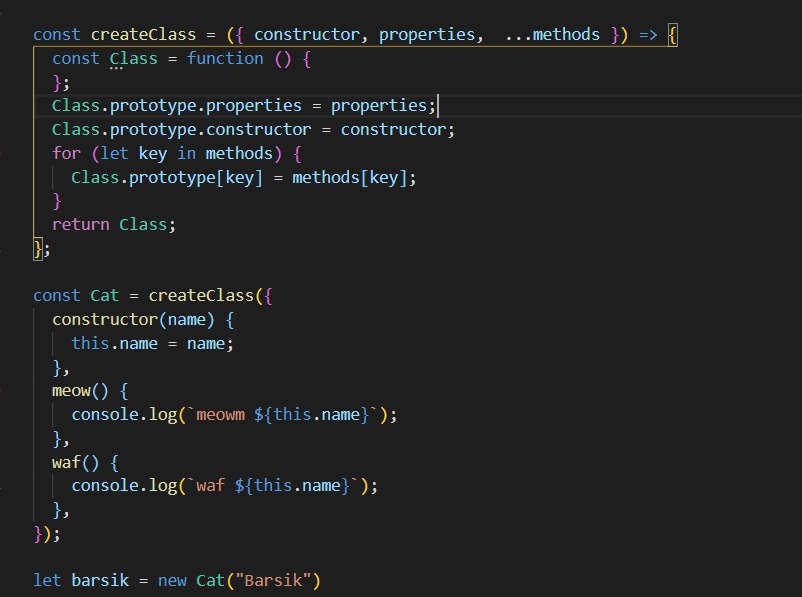
Task: Click the 'in' keyword in the for loop
Action: point(187,153)
